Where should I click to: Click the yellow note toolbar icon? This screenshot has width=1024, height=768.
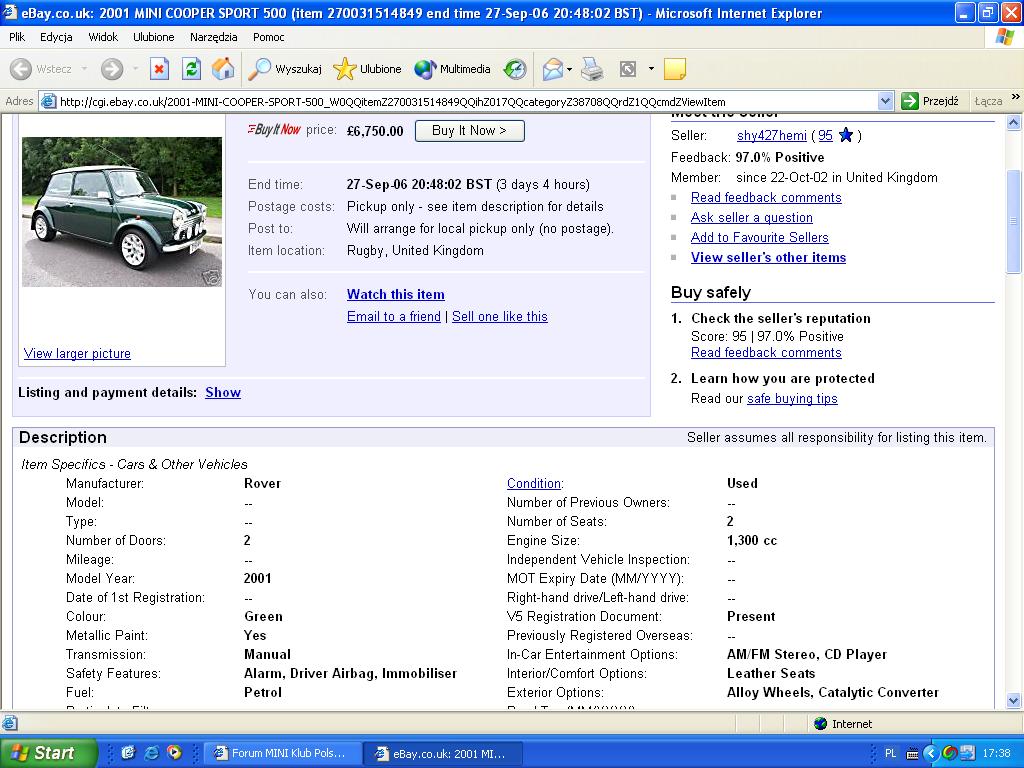pyautogui.click(x=675, y=69)
